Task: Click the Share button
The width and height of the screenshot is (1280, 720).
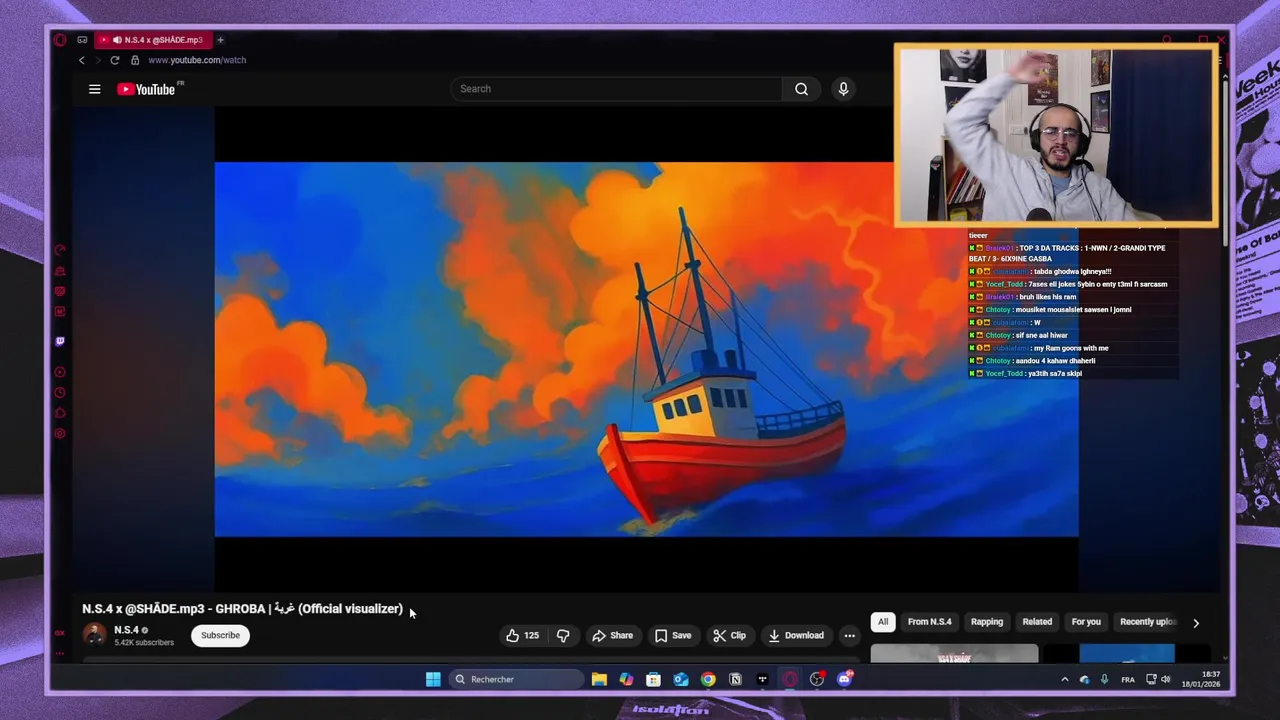Action: click(612, 635)
